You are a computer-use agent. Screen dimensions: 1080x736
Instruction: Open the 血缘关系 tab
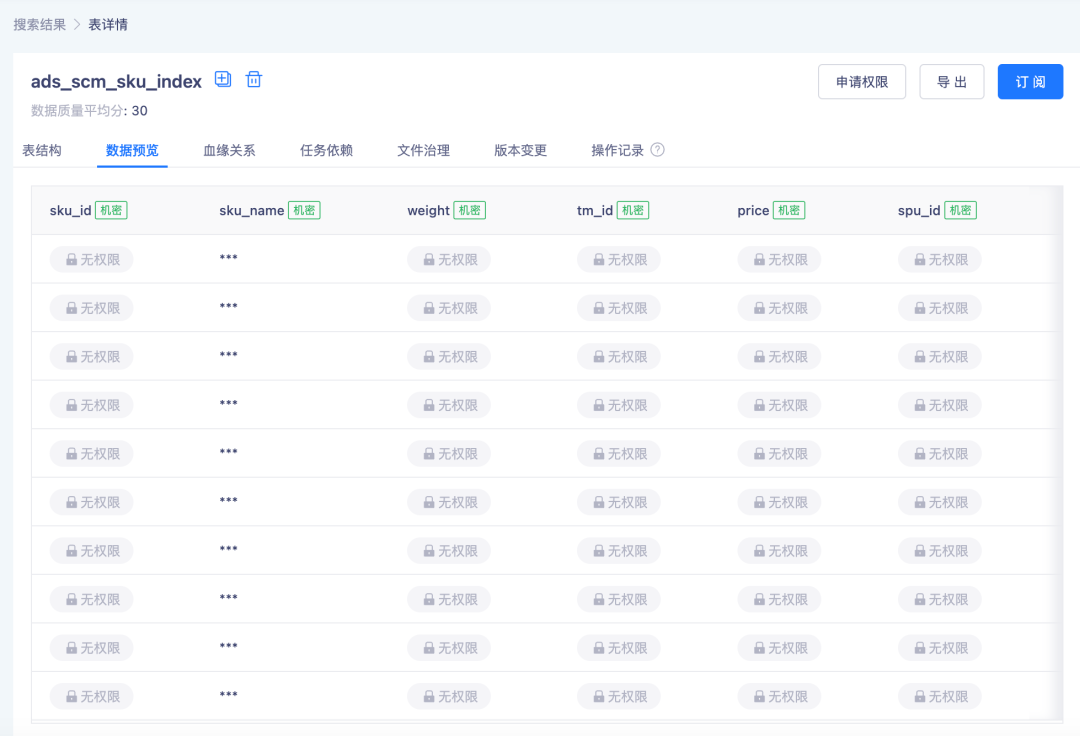pos(229,151)
